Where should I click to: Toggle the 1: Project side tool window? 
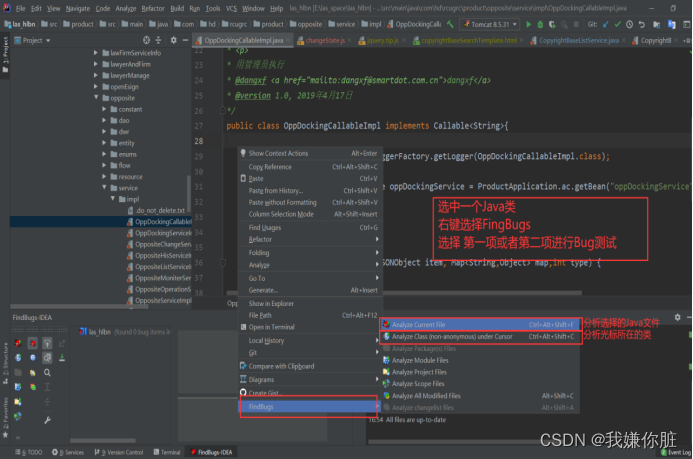click(5, 55)
